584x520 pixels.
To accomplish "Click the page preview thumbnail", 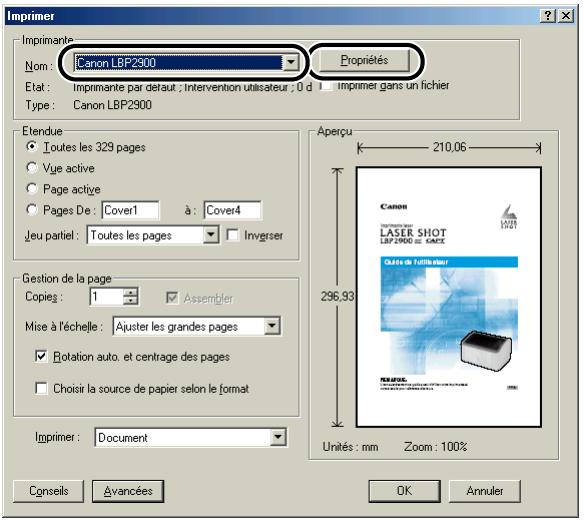I will [449, 297].
